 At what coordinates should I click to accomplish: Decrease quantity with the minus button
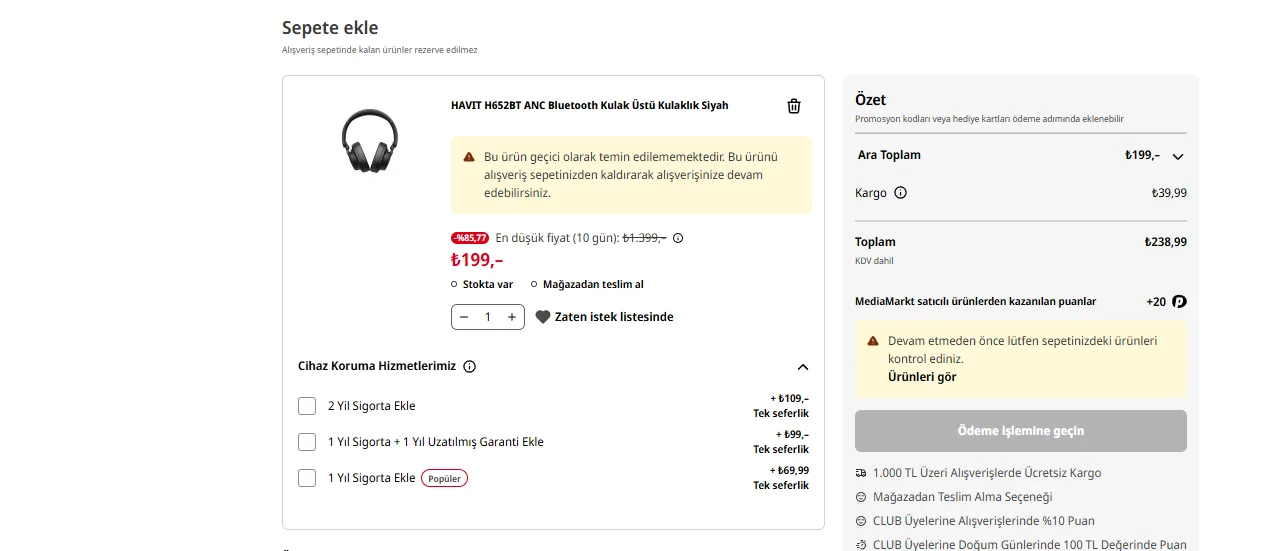pyautogui.click(x=464, y=317)
